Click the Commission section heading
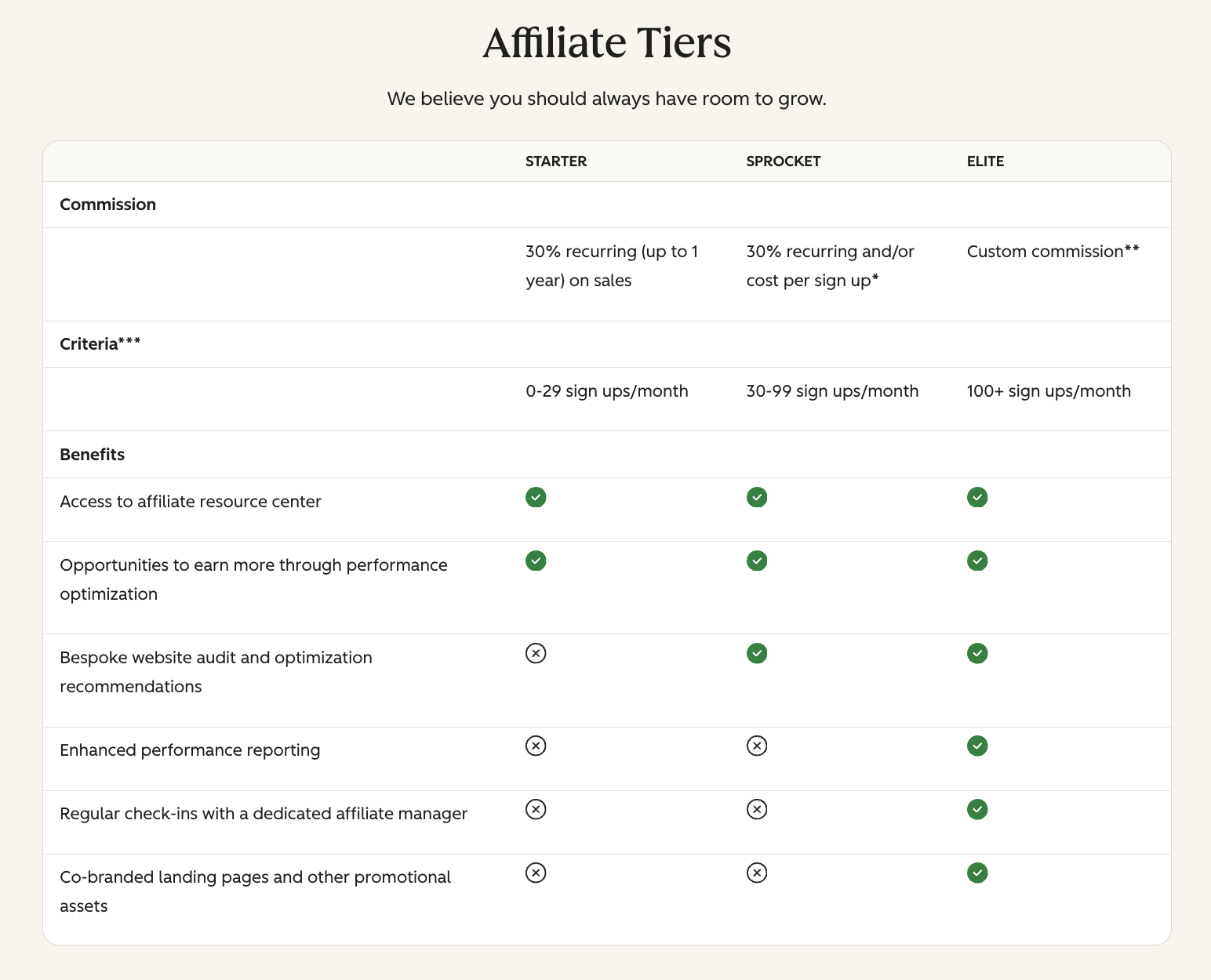 pos(108,205)
